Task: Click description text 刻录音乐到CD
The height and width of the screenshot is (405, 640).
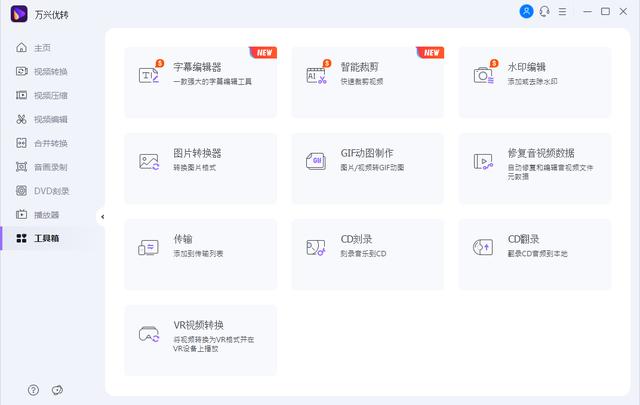Action: click(x=363, y=254)
